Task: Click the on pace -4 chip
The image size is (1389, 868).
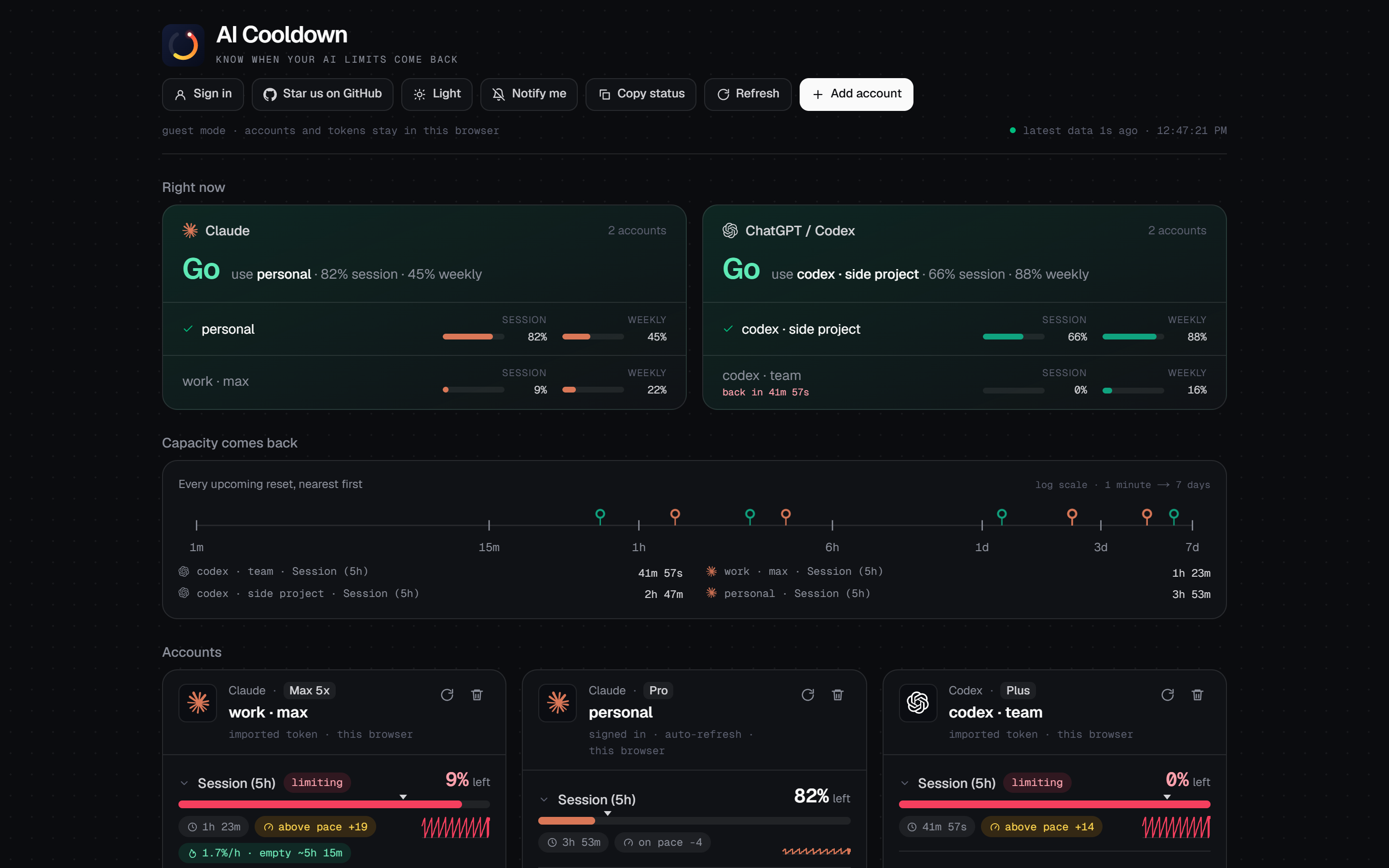Action: pos(663,842)
